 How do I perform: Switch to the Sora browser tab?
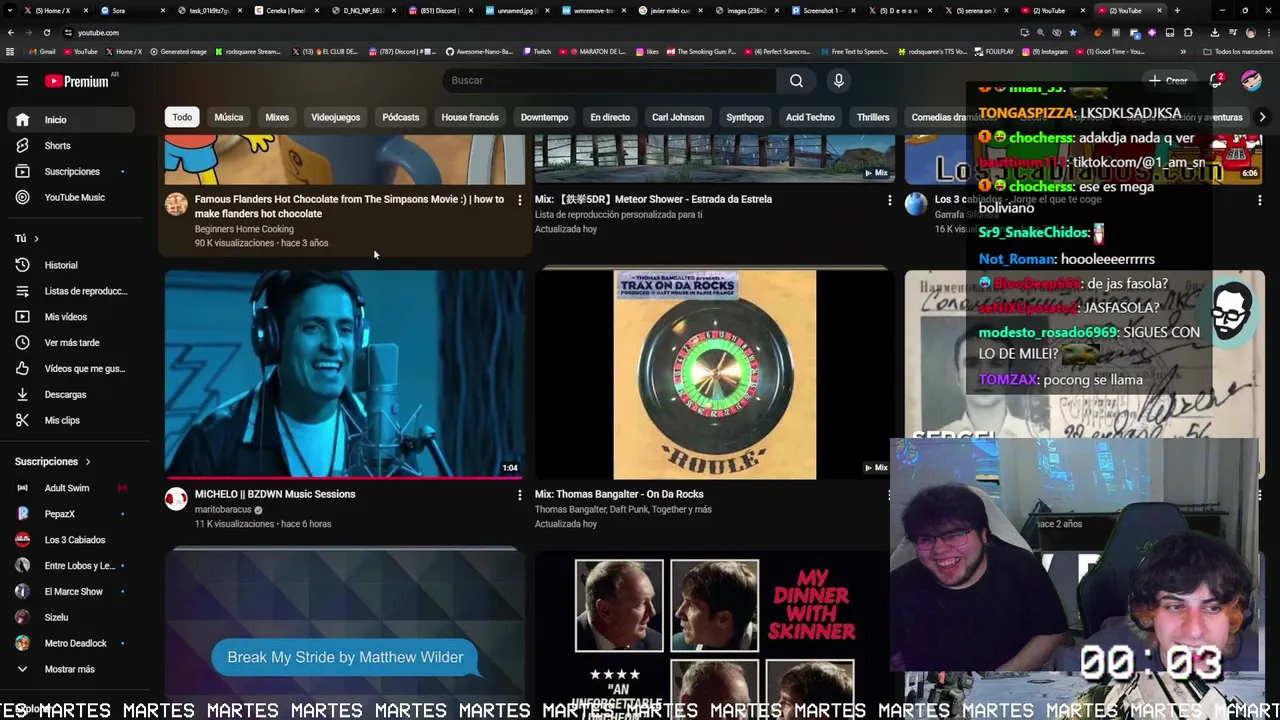[x=131, y=10]
